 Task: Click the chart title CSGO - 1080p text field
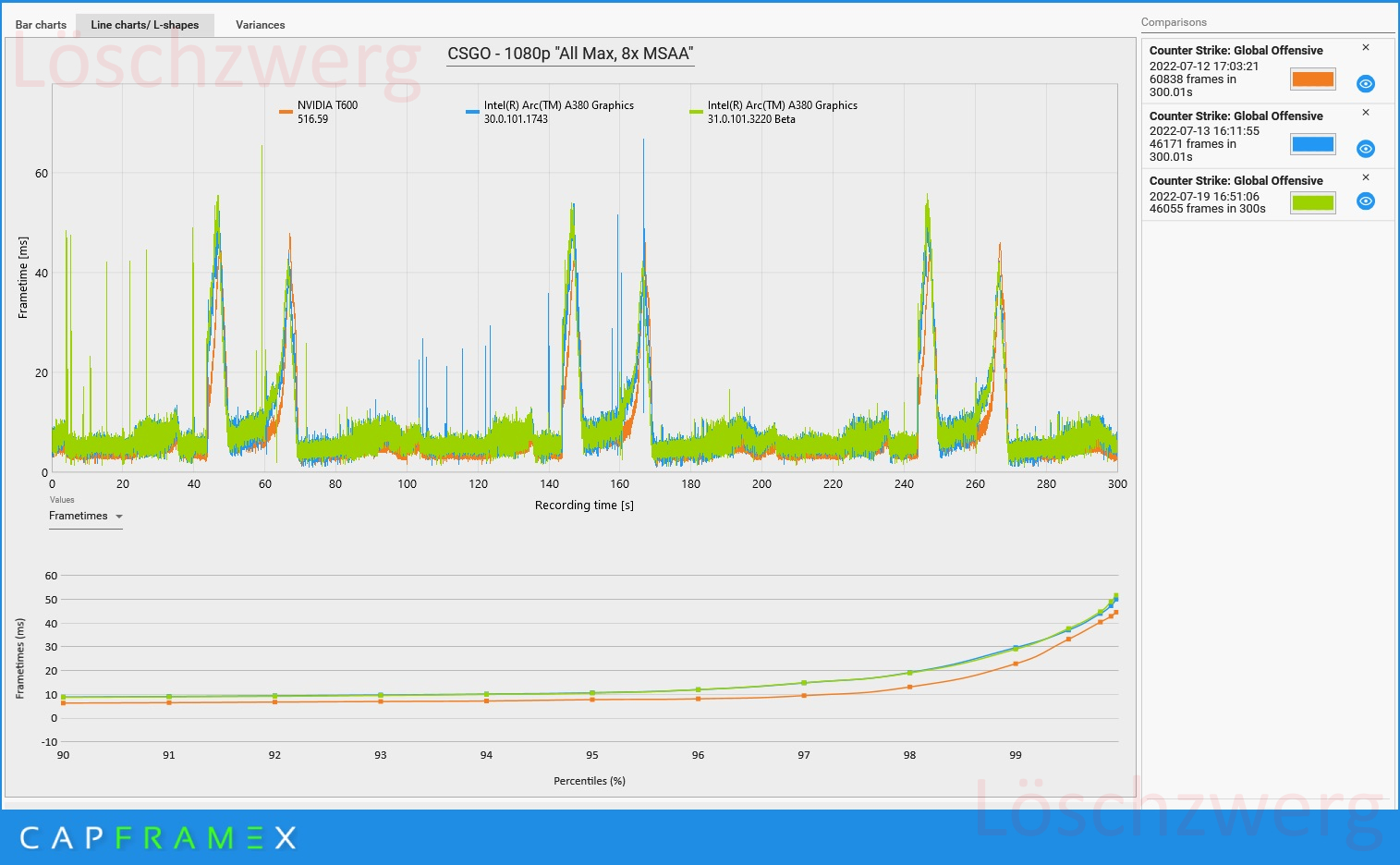coord(570,54)
